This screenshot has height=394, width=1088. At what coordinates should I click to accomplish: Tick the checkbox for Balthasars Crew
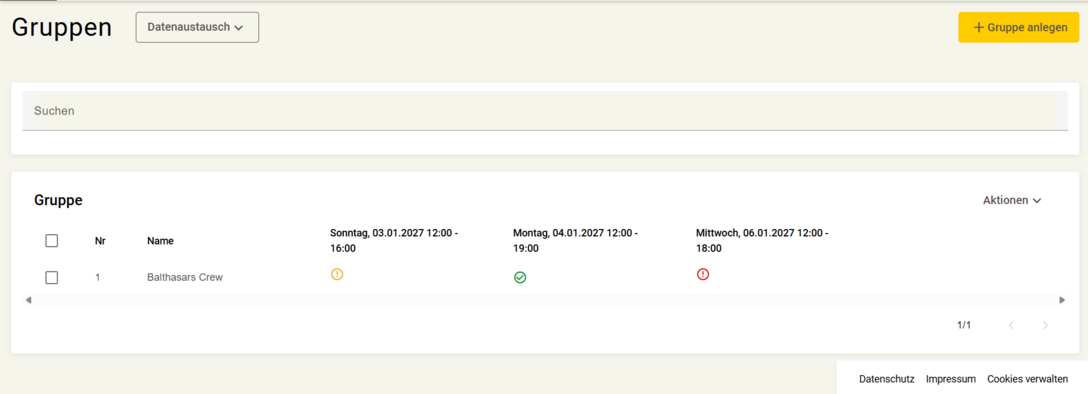click(x=51, y=277)
